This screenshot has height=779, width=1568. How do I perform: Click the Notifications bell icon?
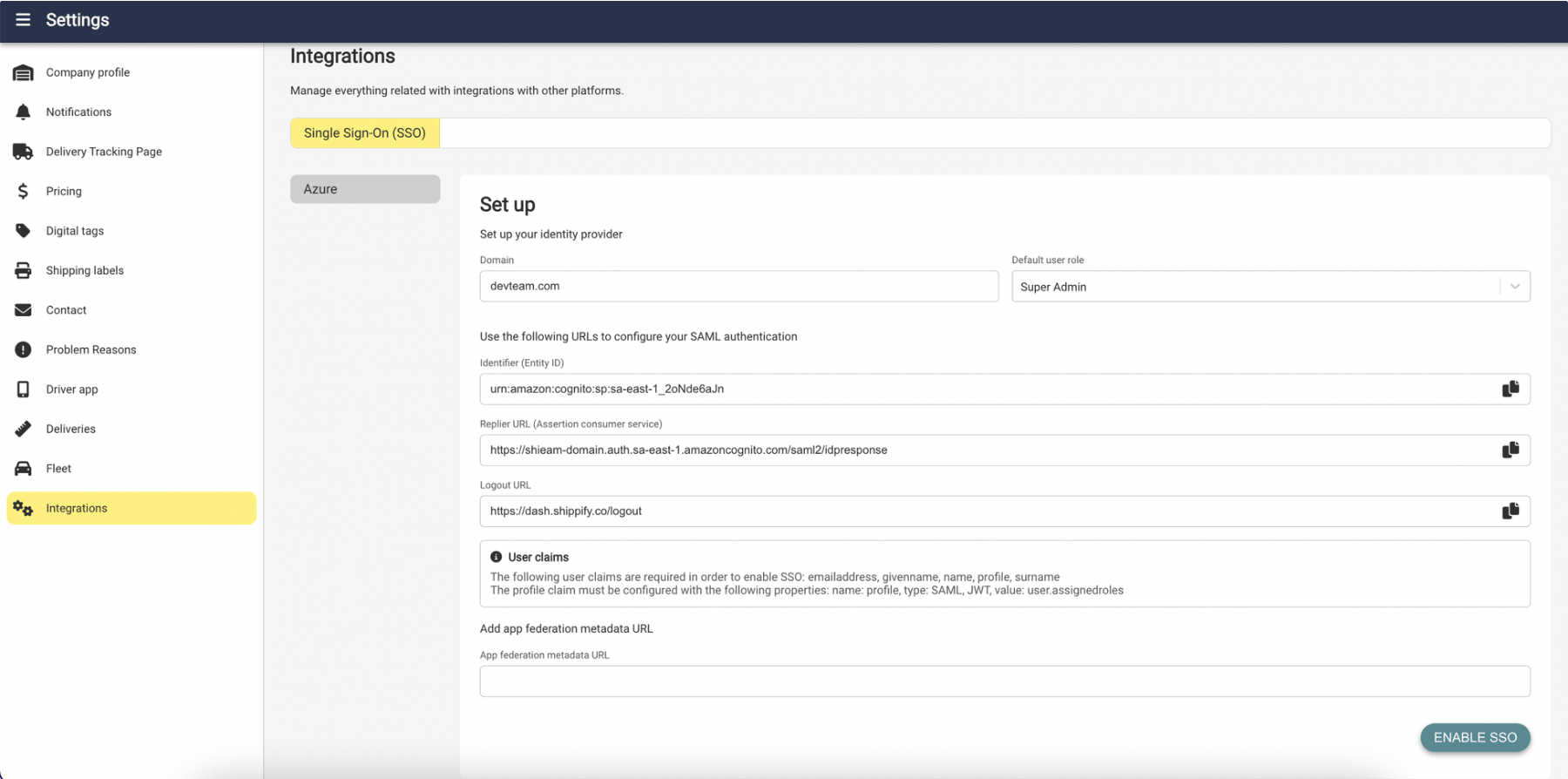click(24, 112)
